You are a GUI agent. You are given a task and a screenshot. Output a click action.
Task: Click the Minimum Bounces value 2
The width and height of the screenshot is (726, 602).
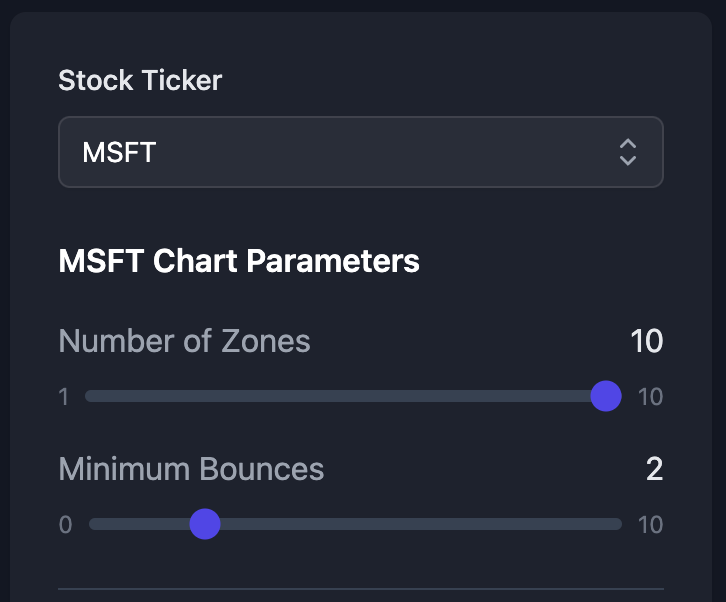point(654,469)
